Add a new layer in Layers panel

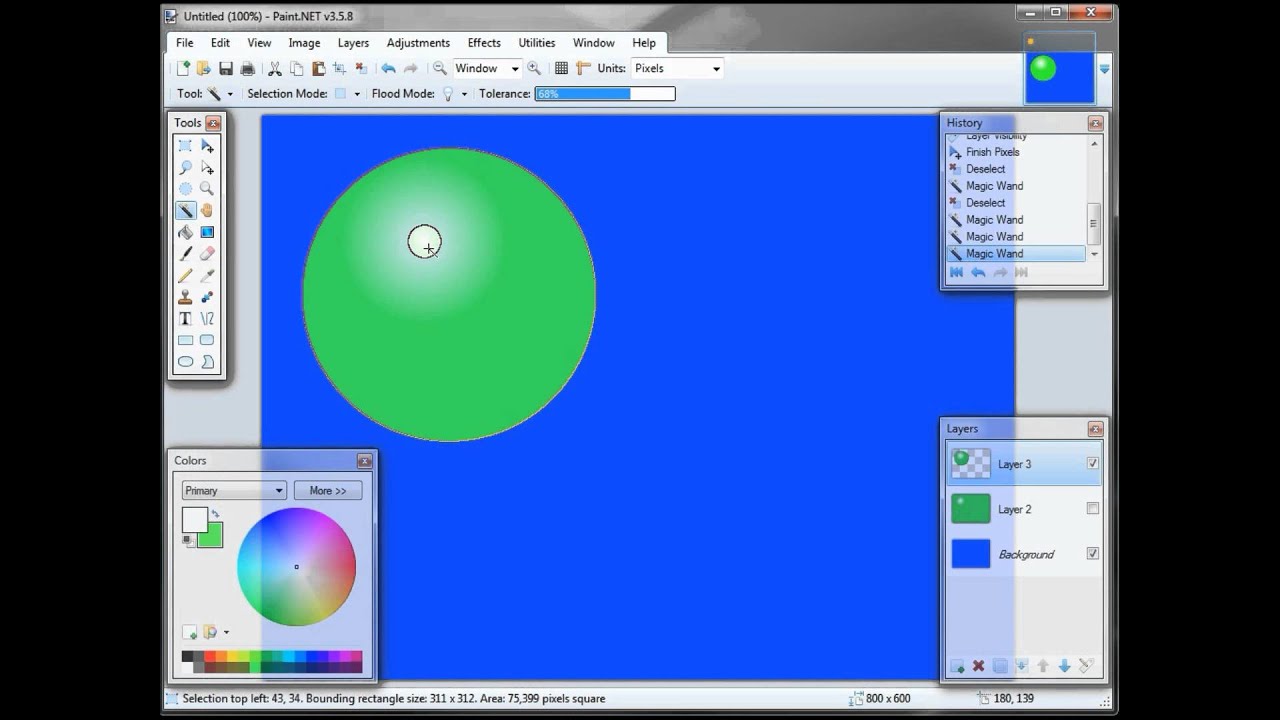(957, 666)
